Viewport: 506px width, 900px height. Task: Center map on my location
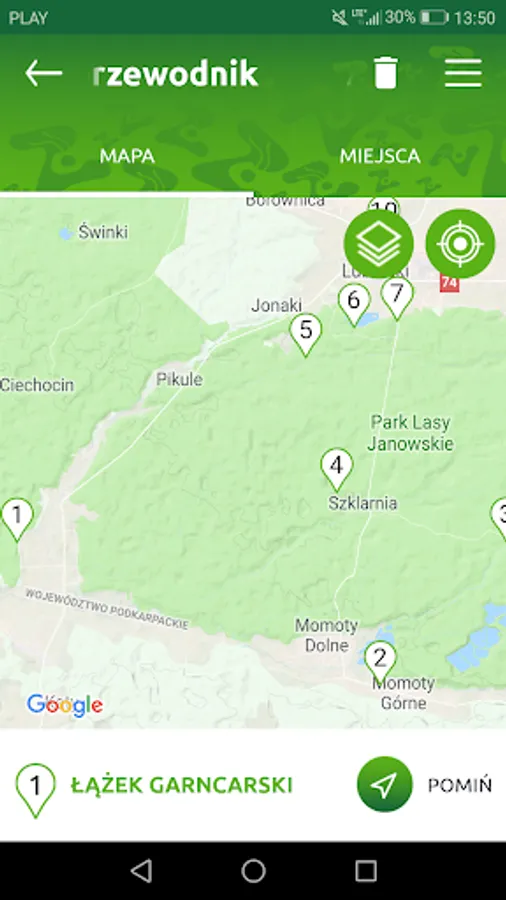click(460, 243)
